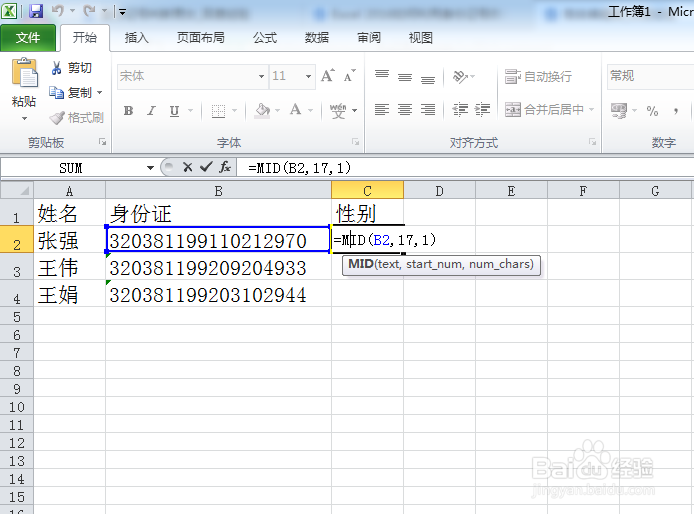Click the Select All corner button

point(17,190)
